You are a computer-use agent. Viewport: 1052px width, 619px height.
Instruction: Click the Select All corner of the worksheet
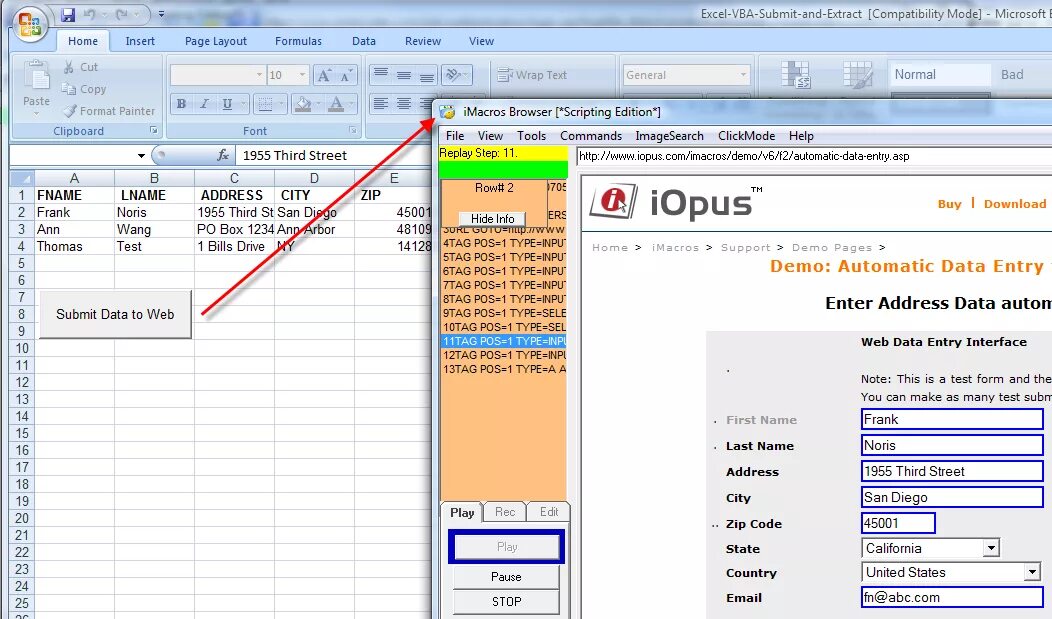[21, 178]
